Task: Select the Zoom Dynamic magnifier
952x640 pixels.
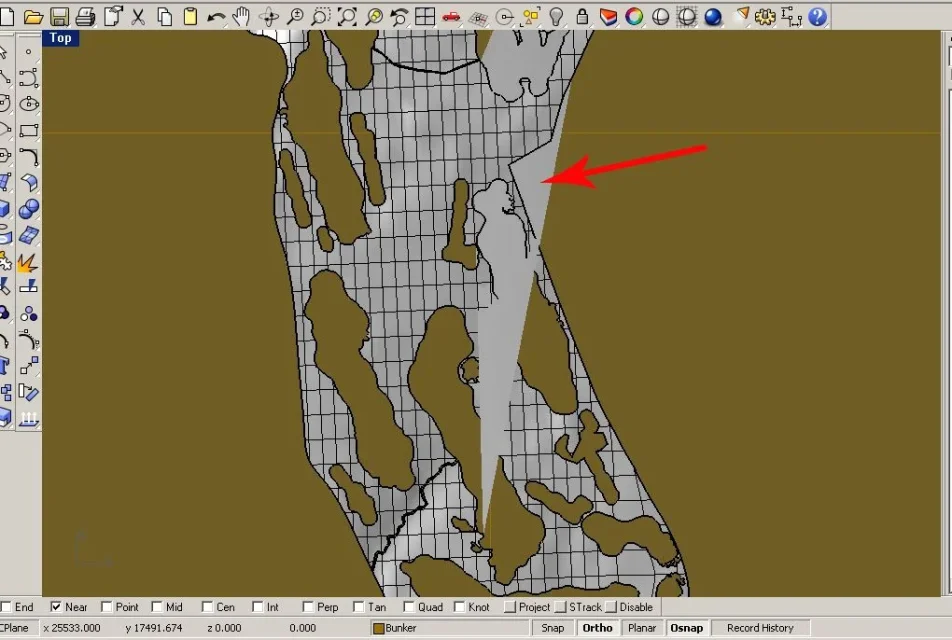Action: [x=295, y=16]
